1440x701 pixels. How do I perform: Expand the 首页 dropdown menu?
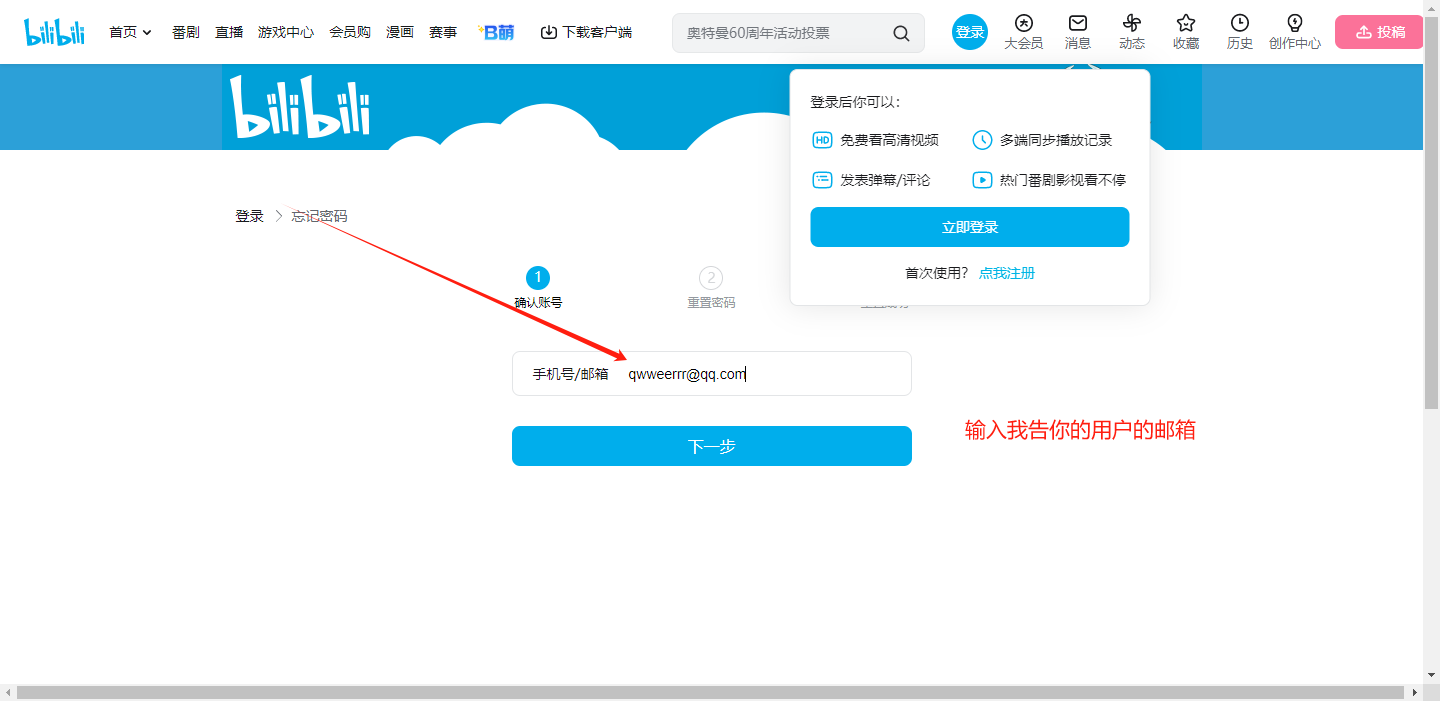point(131,32)
